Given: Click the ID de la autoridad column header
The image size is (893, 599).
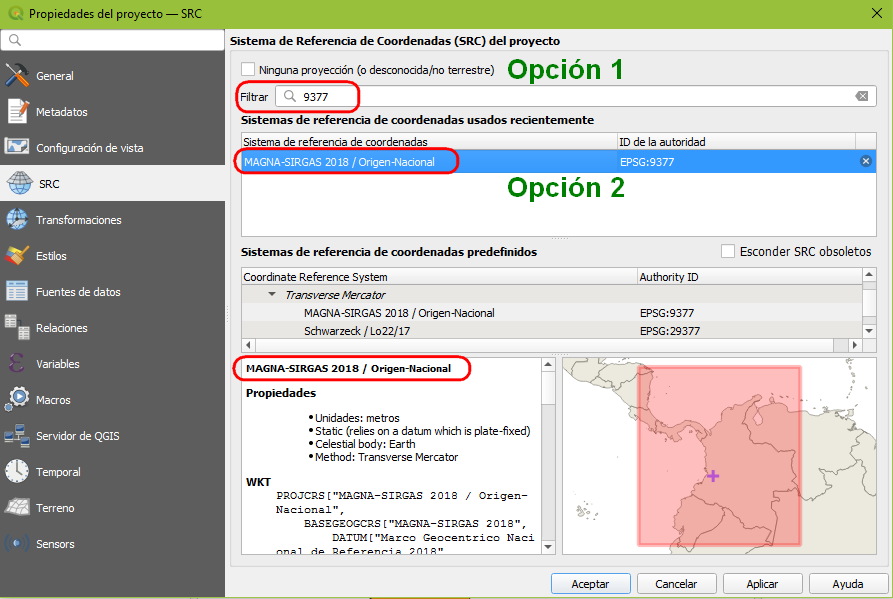Looking at the screenshot, I should pos(736,142).
